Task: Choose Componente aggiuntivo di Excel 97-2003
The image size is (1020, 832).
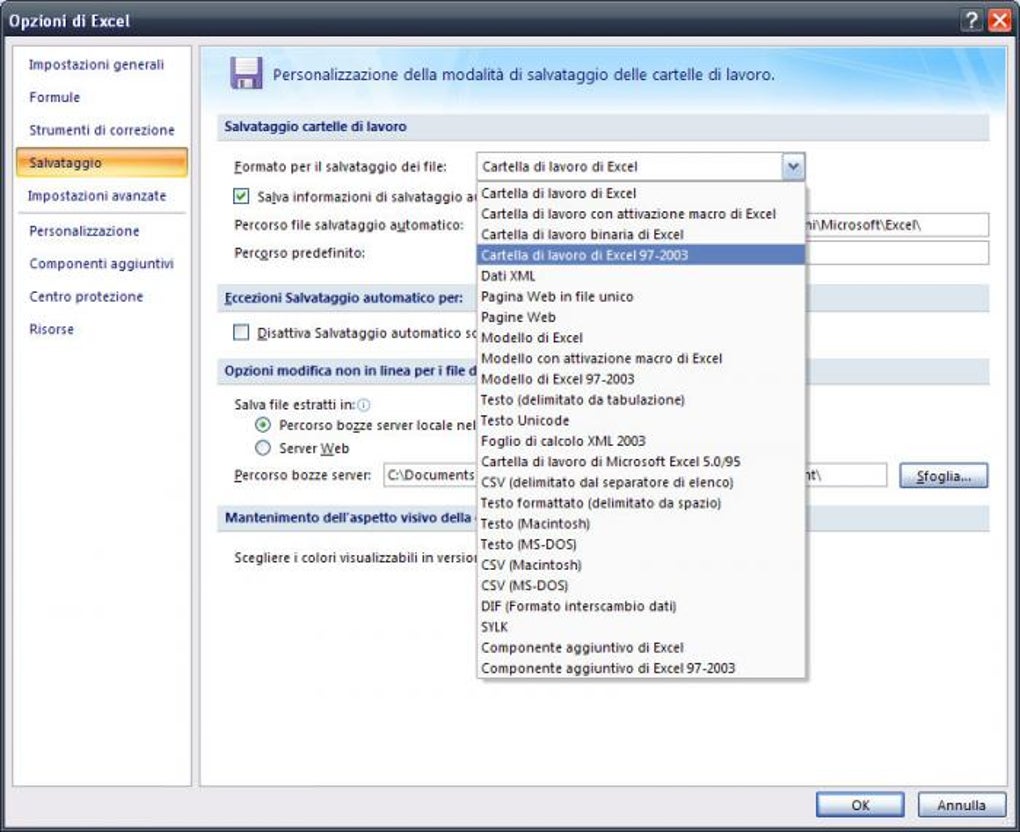Action: (641, 668)
